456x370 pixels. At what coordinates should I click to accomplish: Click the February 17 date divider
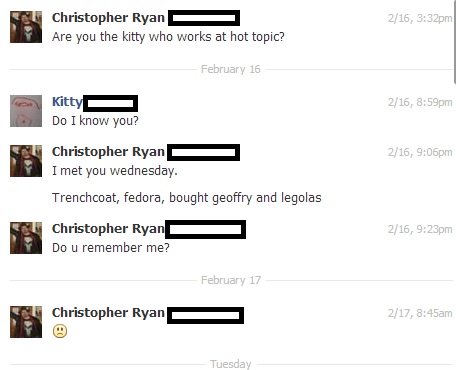coord(231,280)
